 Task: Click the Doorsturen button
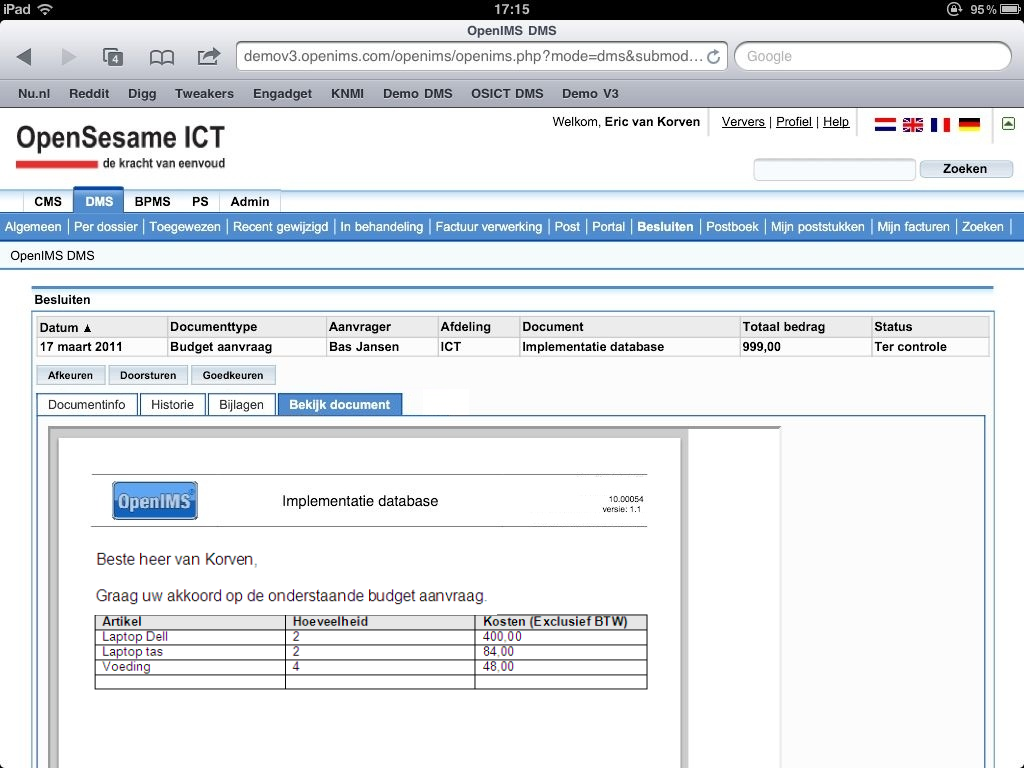tap(148, 376)
